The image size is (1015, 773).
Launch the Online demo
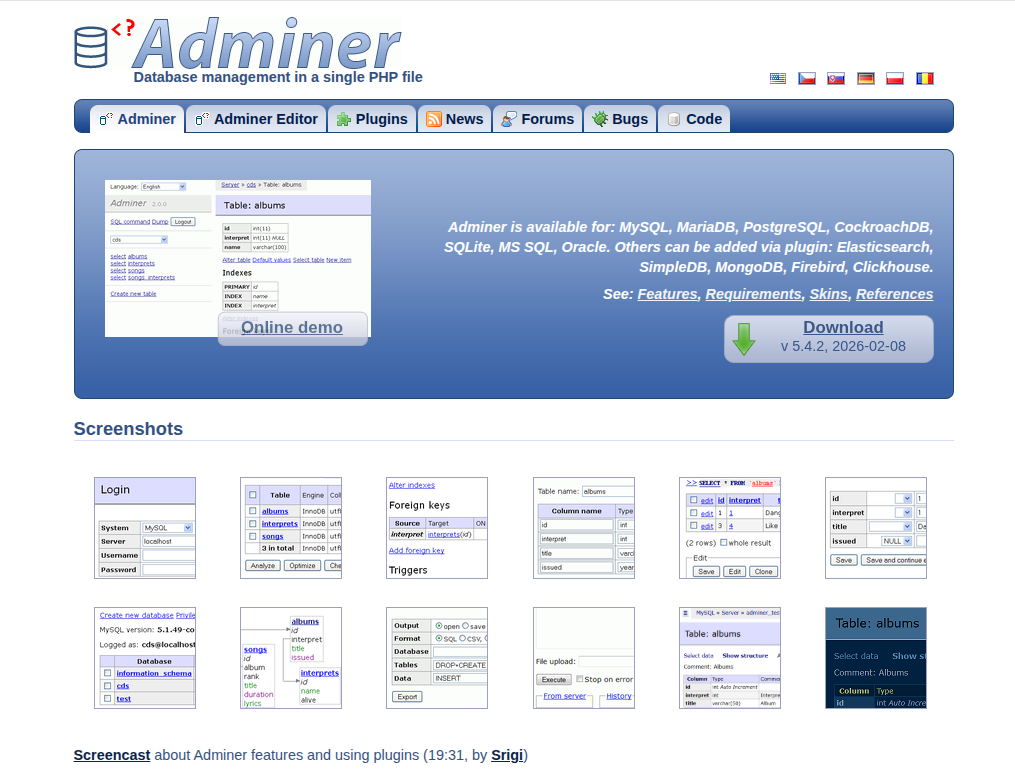292,327
